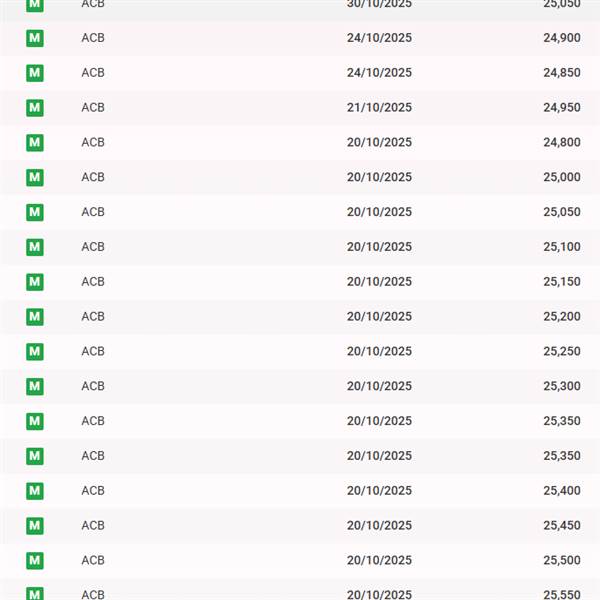The width and height of the screenshot is (600, 600).
Task: Select the 24,850 price cell
Action: 561,73
